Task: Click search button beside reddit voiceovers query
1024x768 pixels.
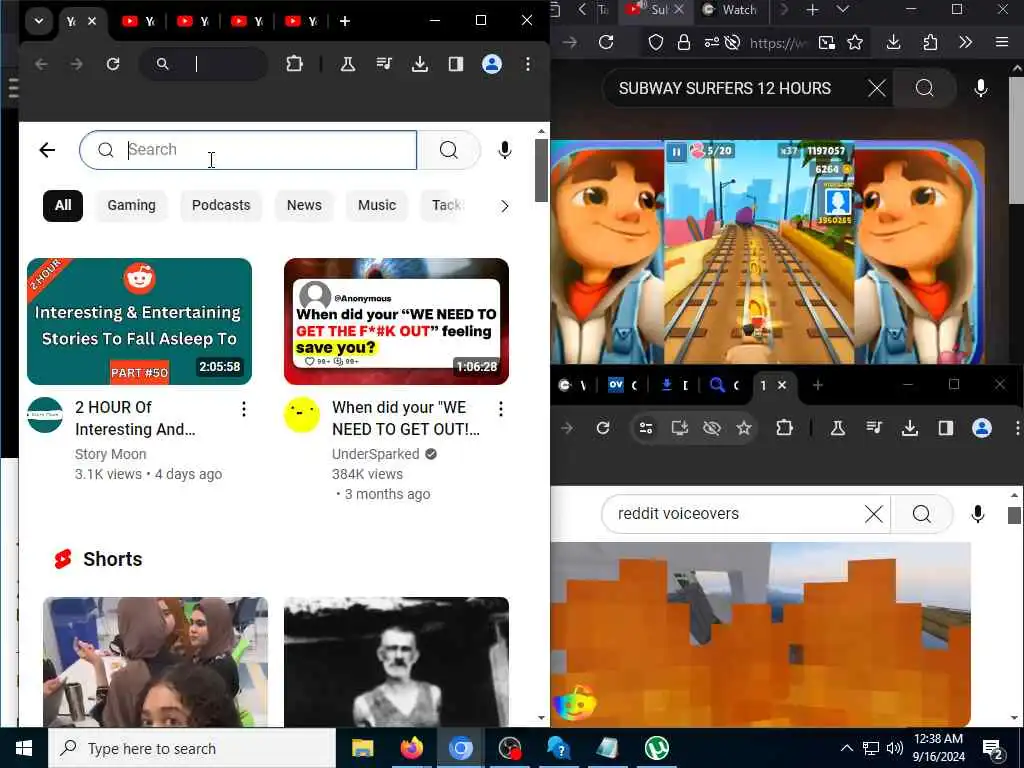Action: (921, 514)
